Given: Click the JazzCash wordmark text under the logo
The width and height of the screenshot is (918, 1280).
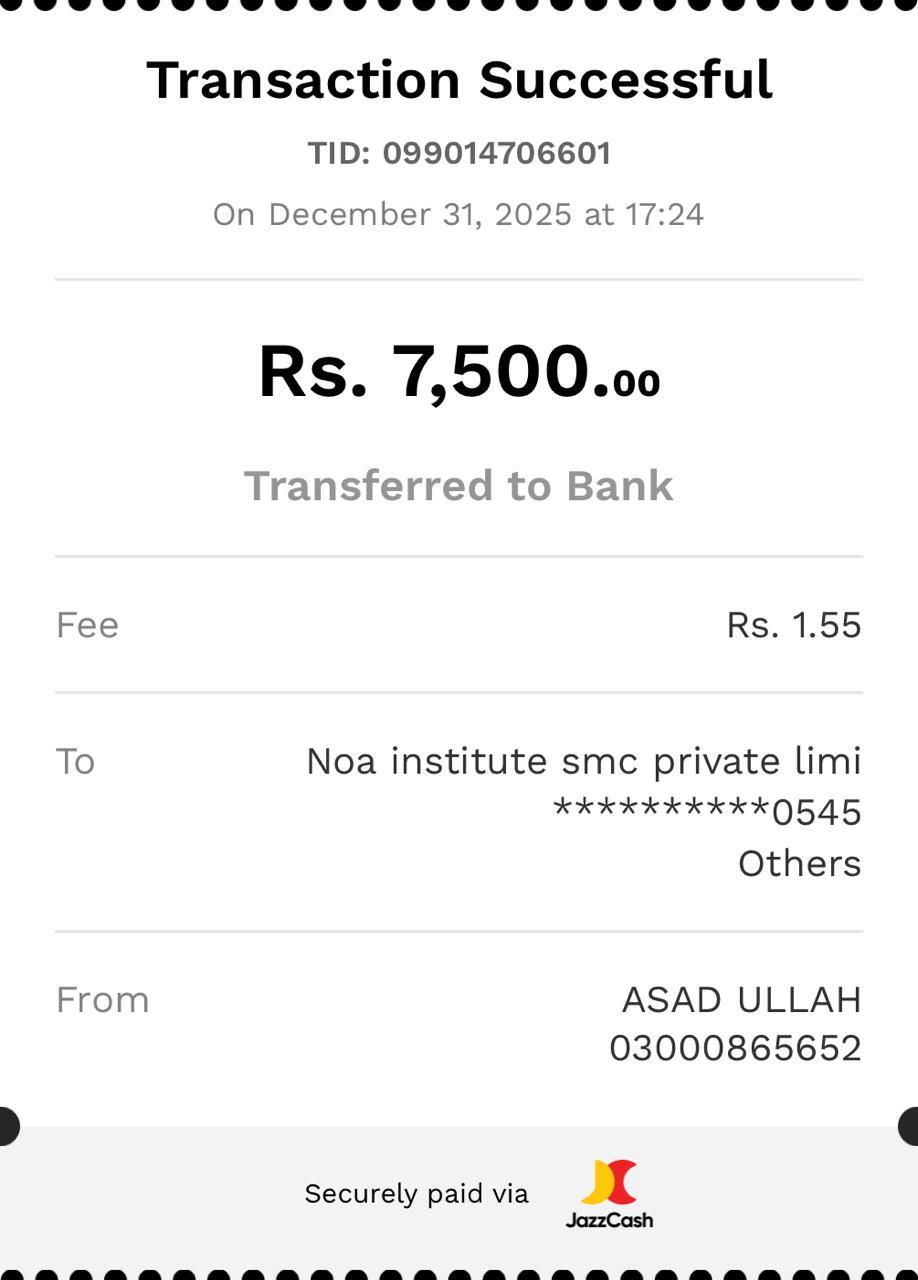Looking at the screenshot, I should tap(609, 1220).
